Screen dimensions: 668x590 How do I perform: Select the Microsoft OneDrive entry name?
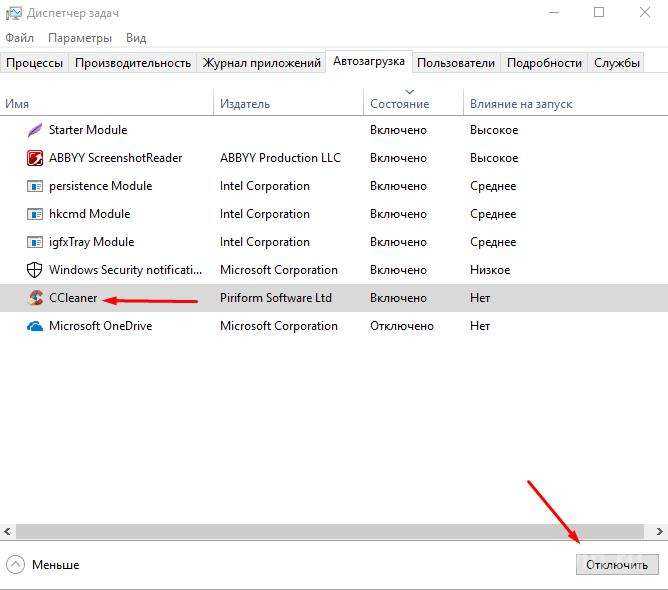coord(101,326)
